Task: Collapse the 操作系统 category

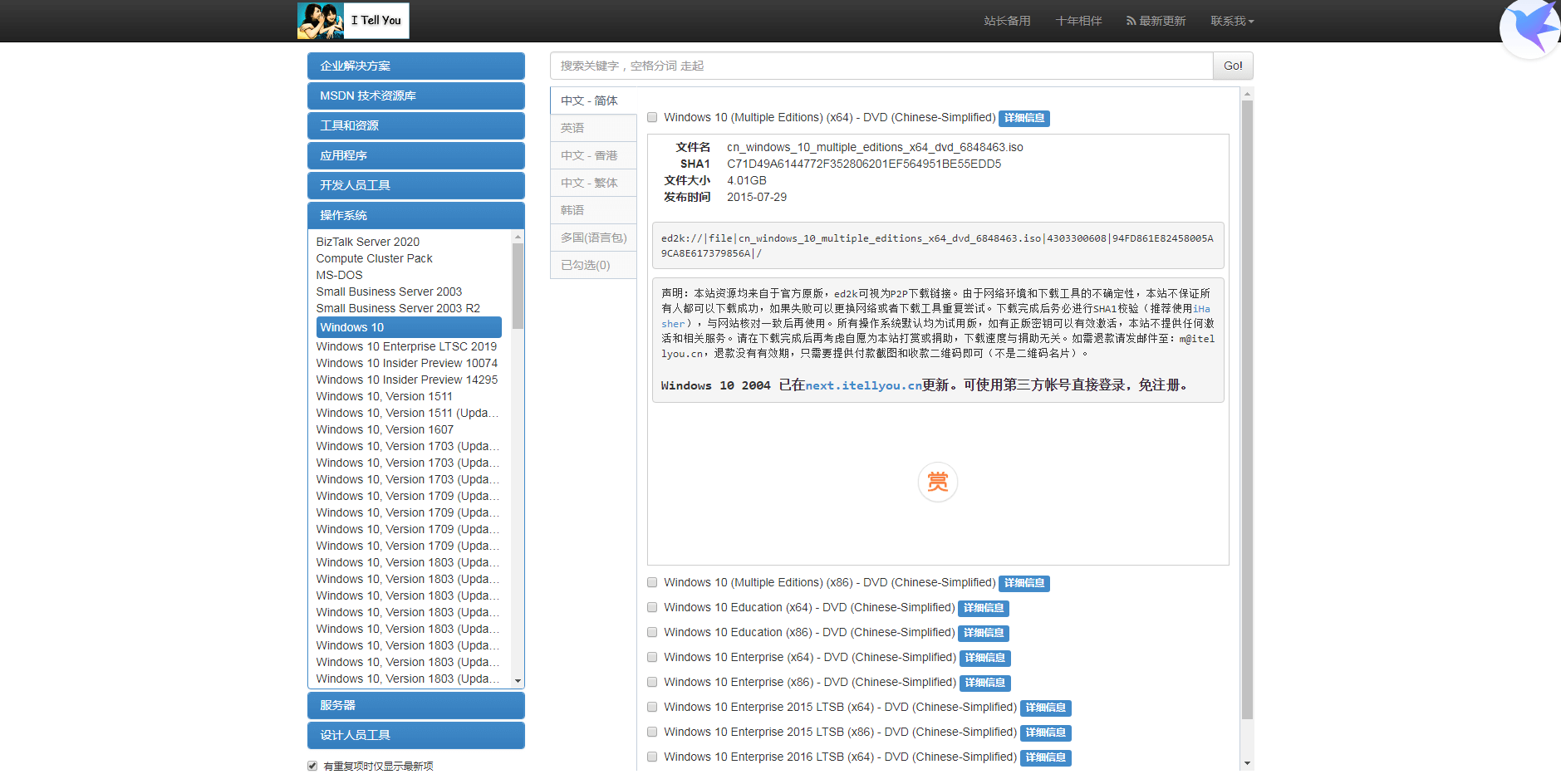Action: [415, 215]
